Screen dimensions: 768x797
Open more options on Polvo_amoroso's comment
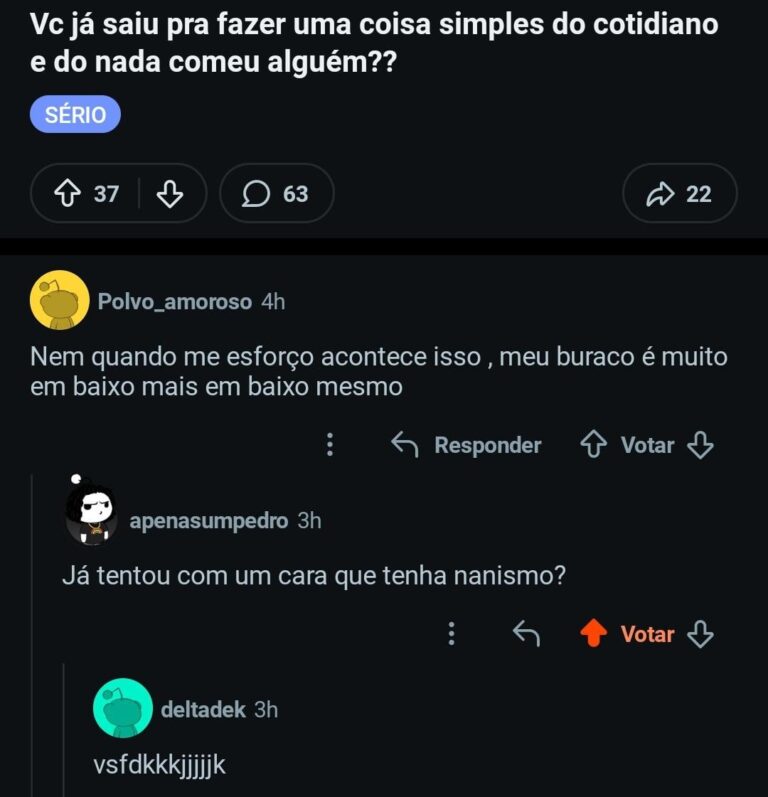tap(330, 445)
